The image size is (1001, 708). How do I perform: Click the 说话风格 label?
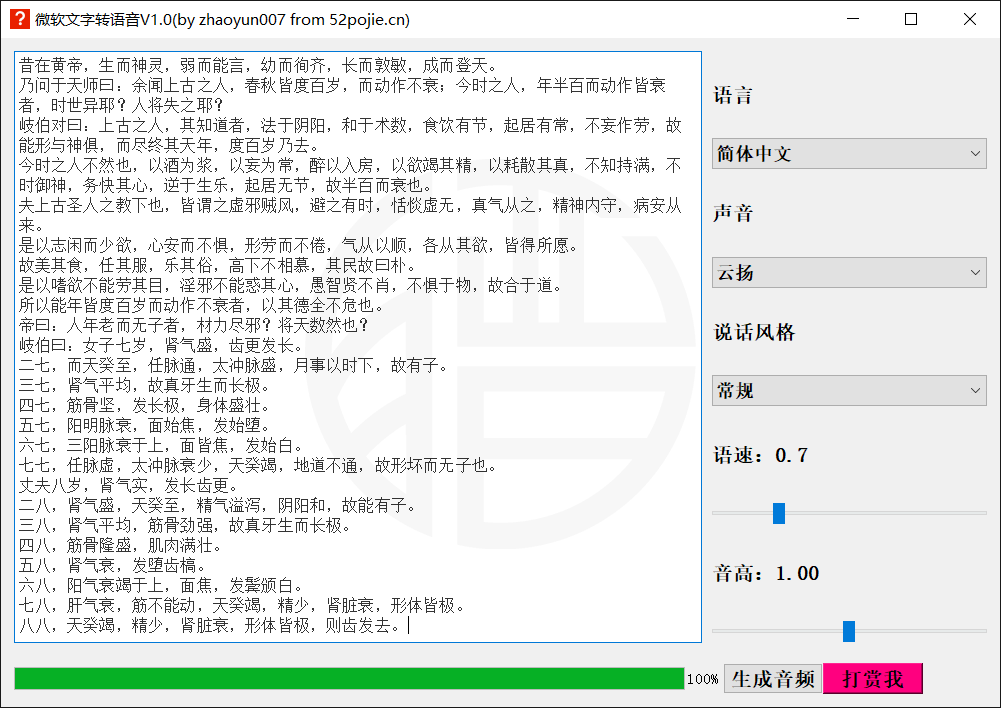click(754, 332)
